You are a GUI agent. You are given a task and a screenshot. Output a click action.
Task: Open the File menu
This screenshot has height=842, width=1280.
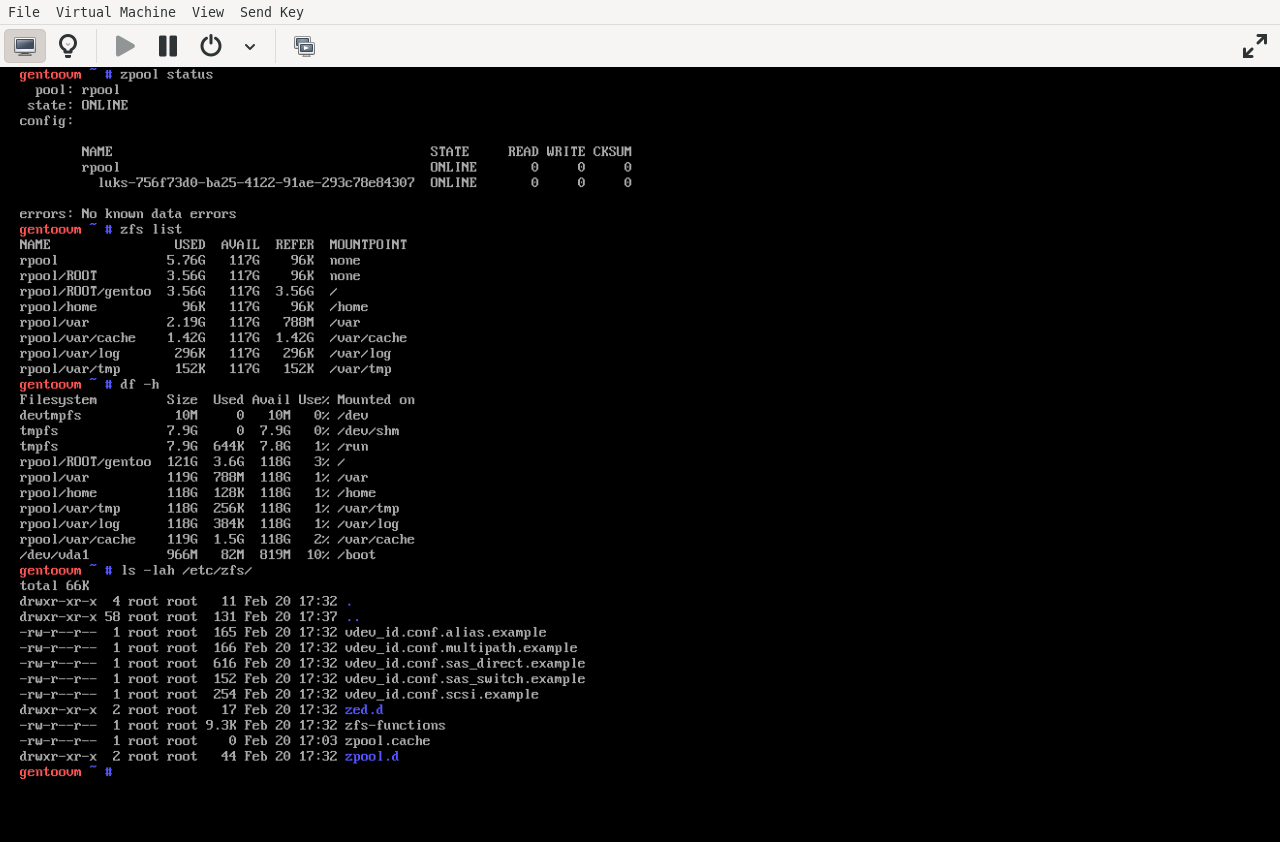click(24, 12)
